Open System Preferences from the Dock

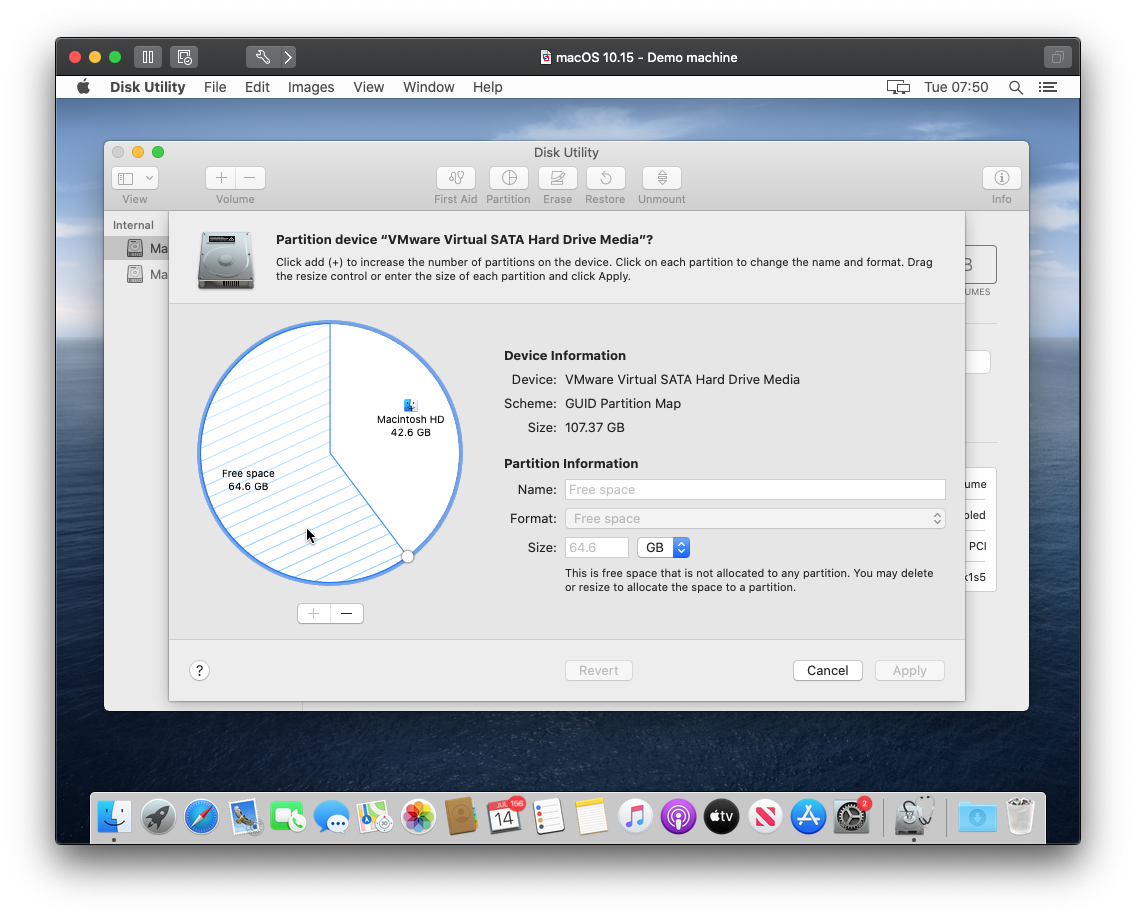tap(852, 817)
